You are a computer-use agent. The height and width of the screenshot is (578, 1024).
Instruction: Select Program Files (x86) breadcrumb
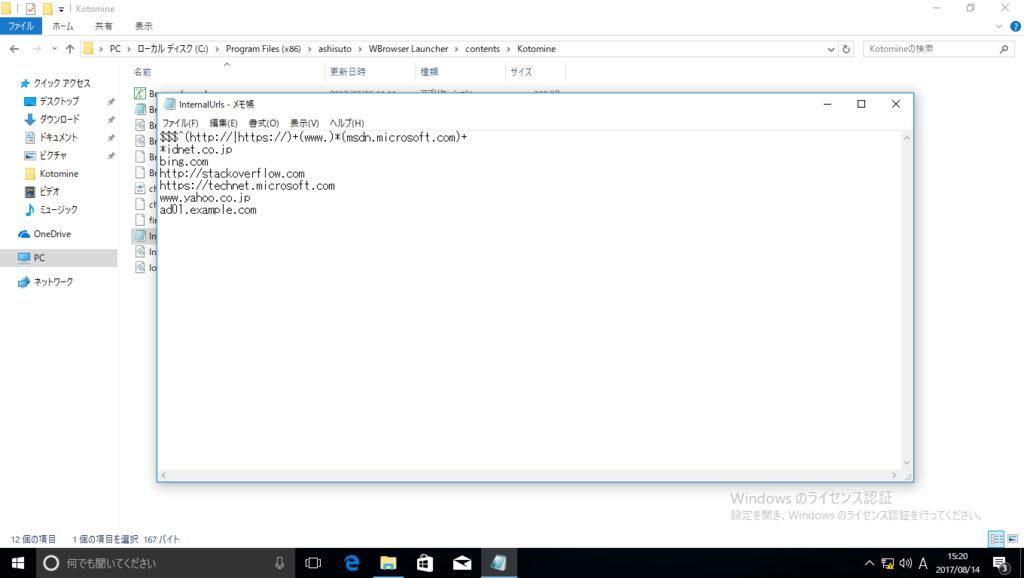pyautogui.click(x=263, y=49)
